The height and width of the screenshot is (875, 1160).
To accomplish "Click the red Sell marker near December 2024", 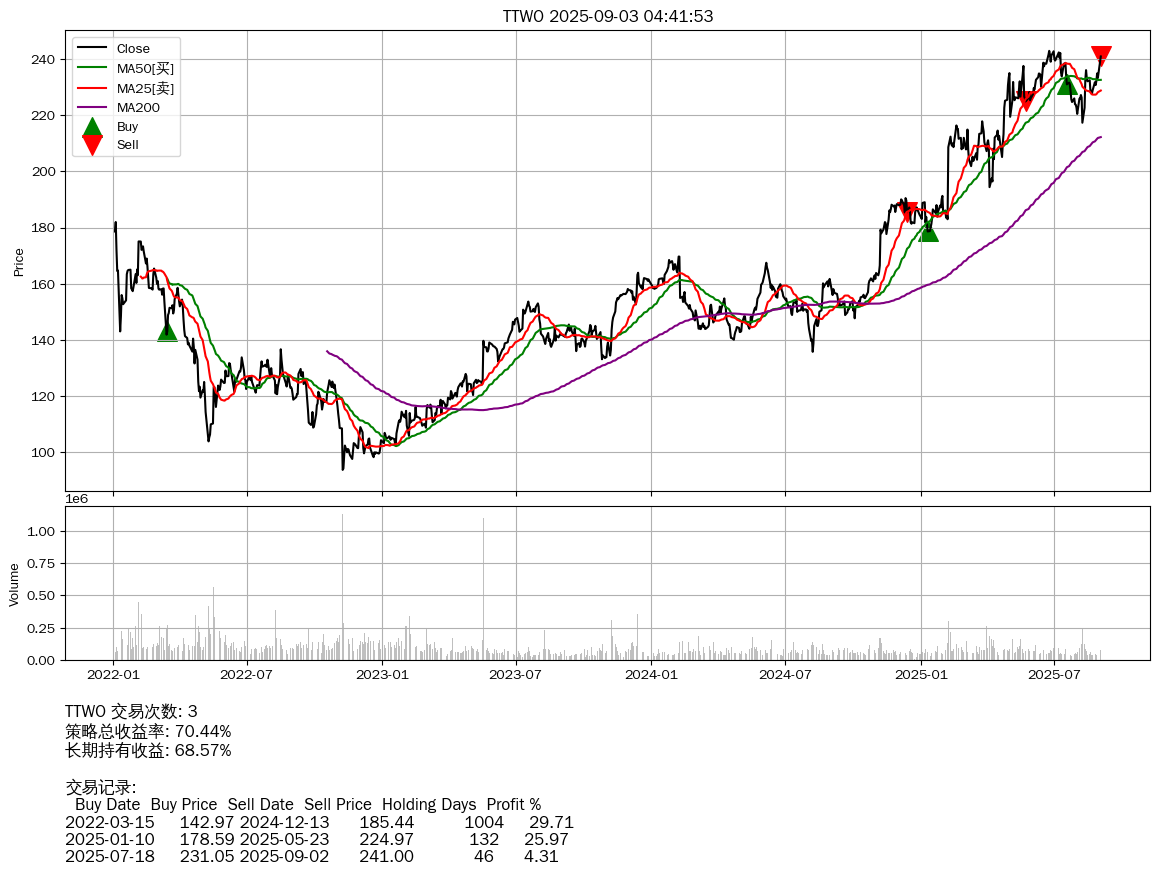I will pos(908,212).
